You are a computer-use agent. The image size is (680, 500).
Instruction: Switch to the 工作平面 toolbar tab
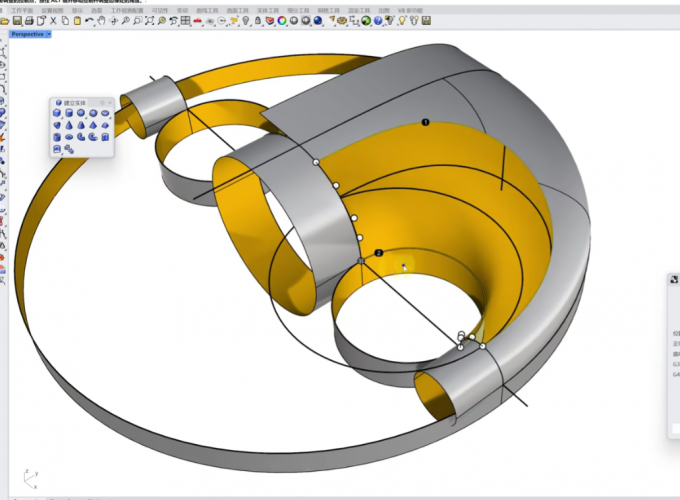[x=22, y=10]
